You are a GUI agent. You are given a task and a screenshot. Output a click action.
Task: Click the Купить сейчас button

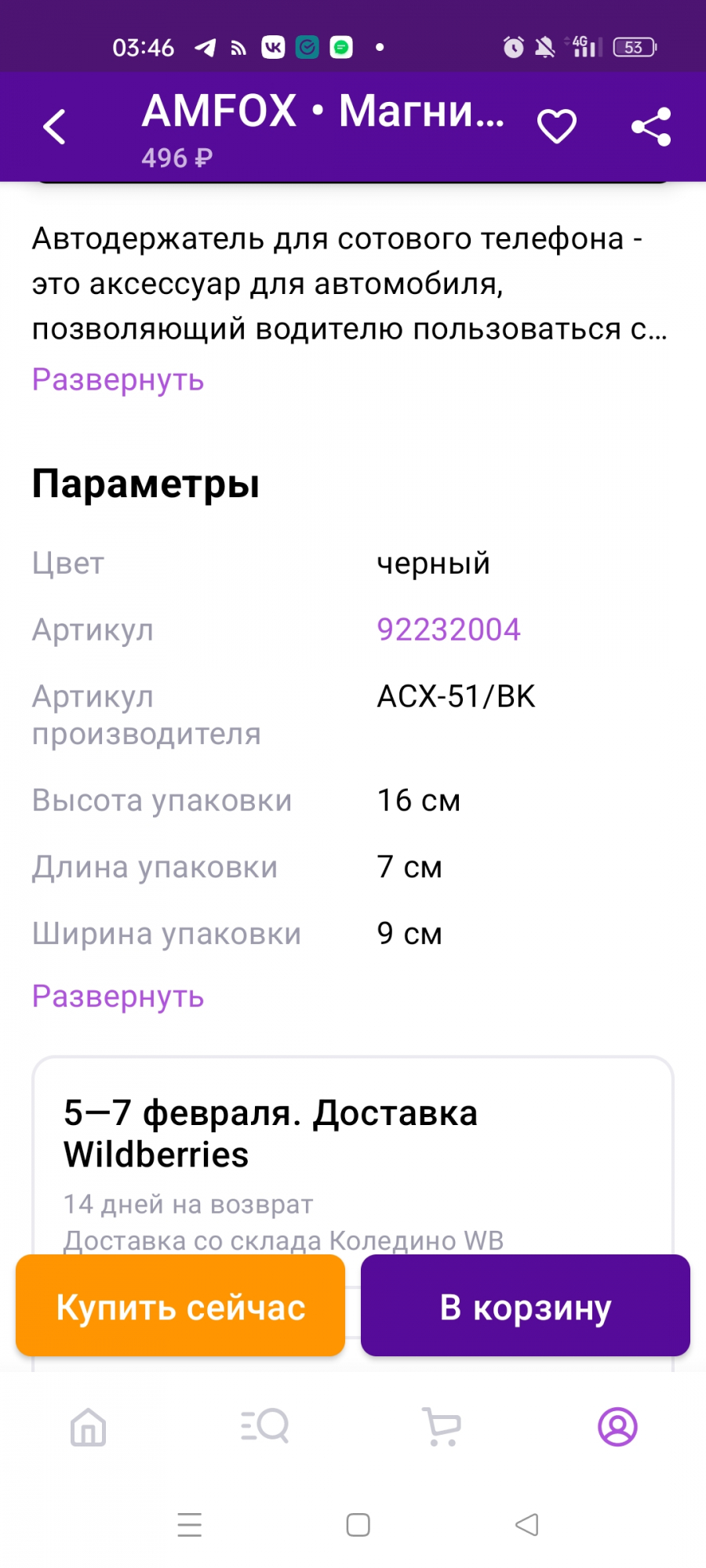point(180,1305)
